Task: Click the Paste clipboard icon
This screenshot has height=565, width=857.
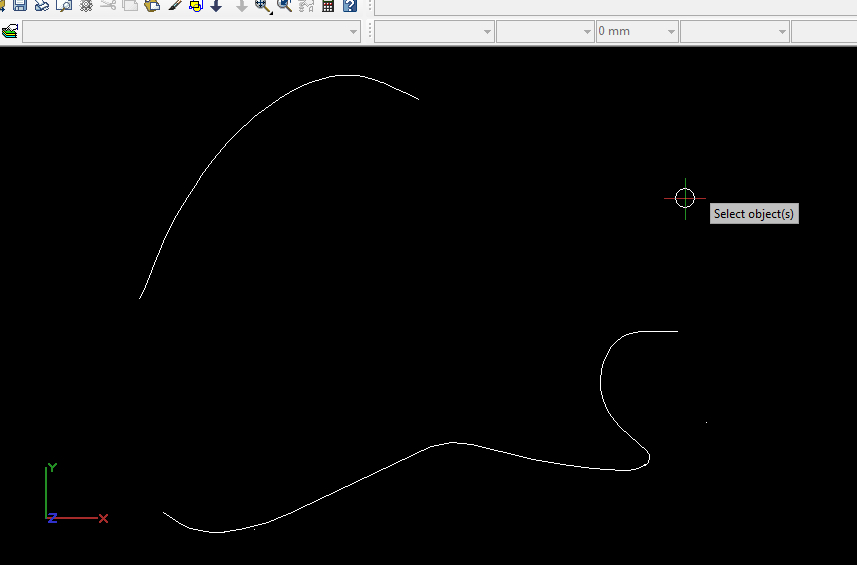Action: coord(152,5)
